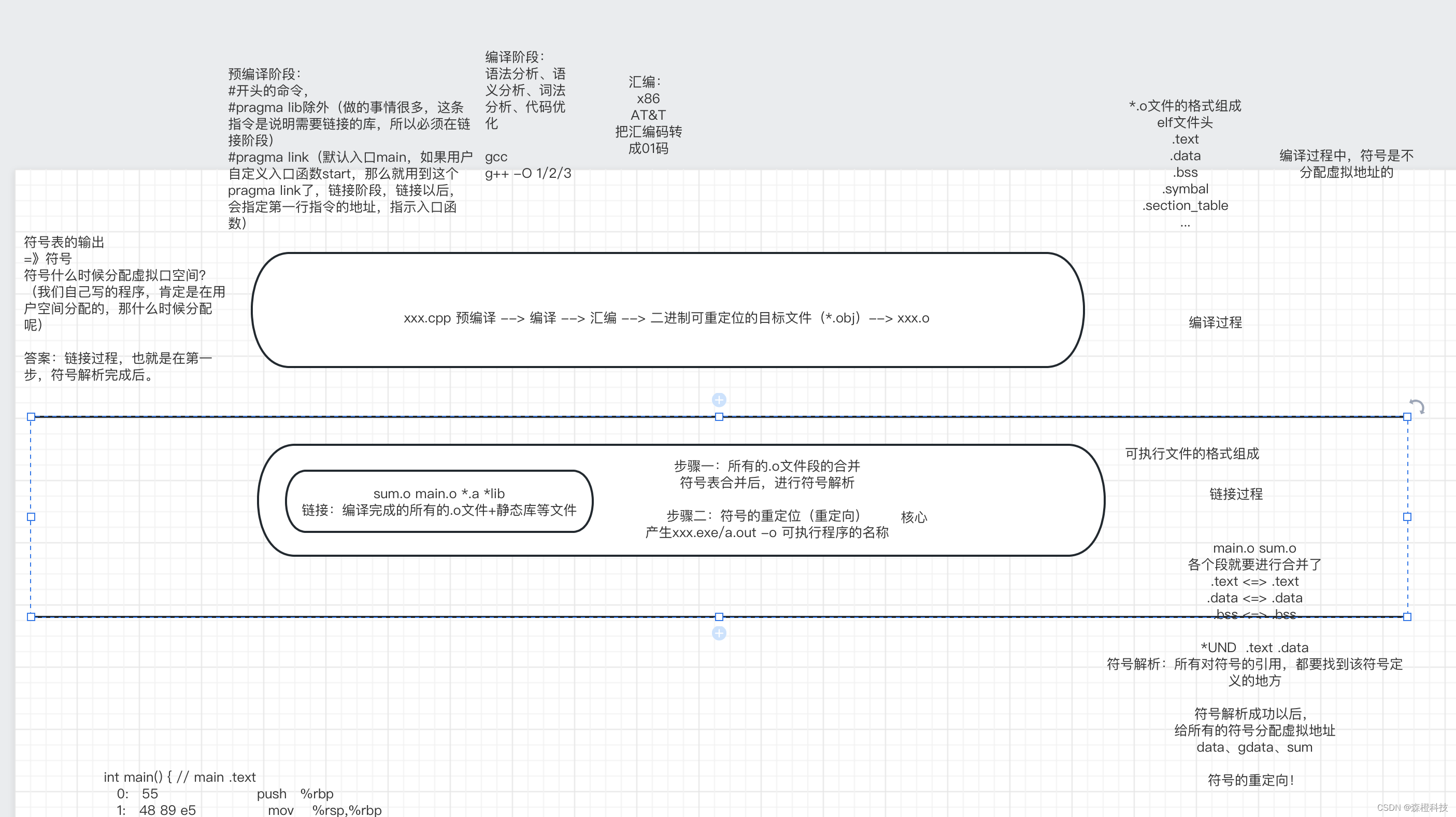Click the right-middle resize handle of the selection
The width and height of the screenshot is (1456, 817).
[1407, 517]
